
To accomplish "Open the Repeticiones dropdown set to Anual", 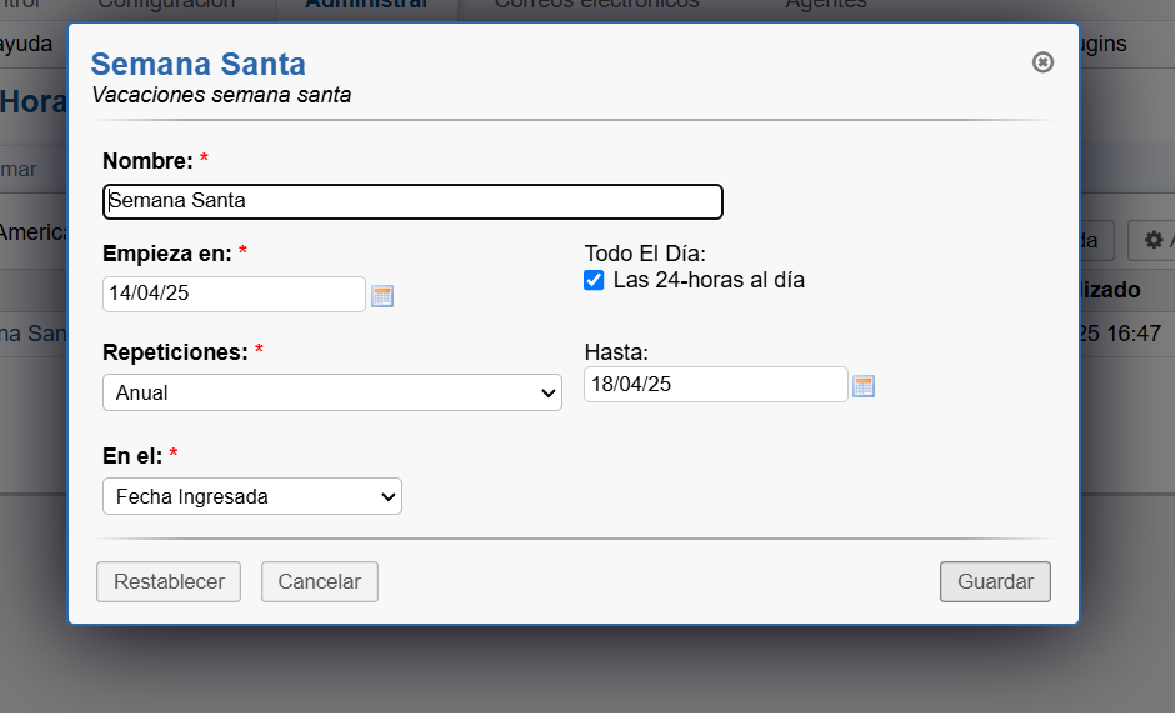I will (x=332, y=393).
